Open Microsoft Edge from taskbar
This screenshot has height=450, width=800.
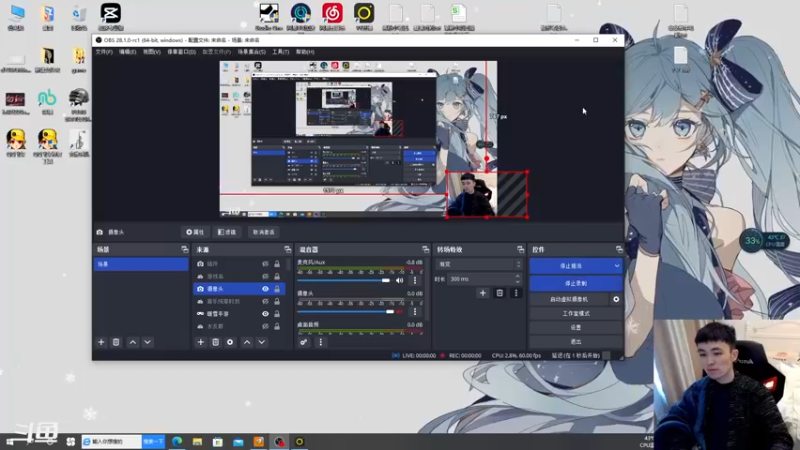177,441
